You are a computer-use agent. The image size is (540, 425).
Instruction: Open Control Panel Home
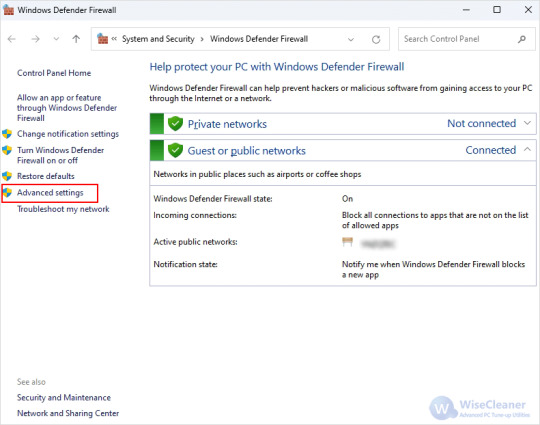54,73
